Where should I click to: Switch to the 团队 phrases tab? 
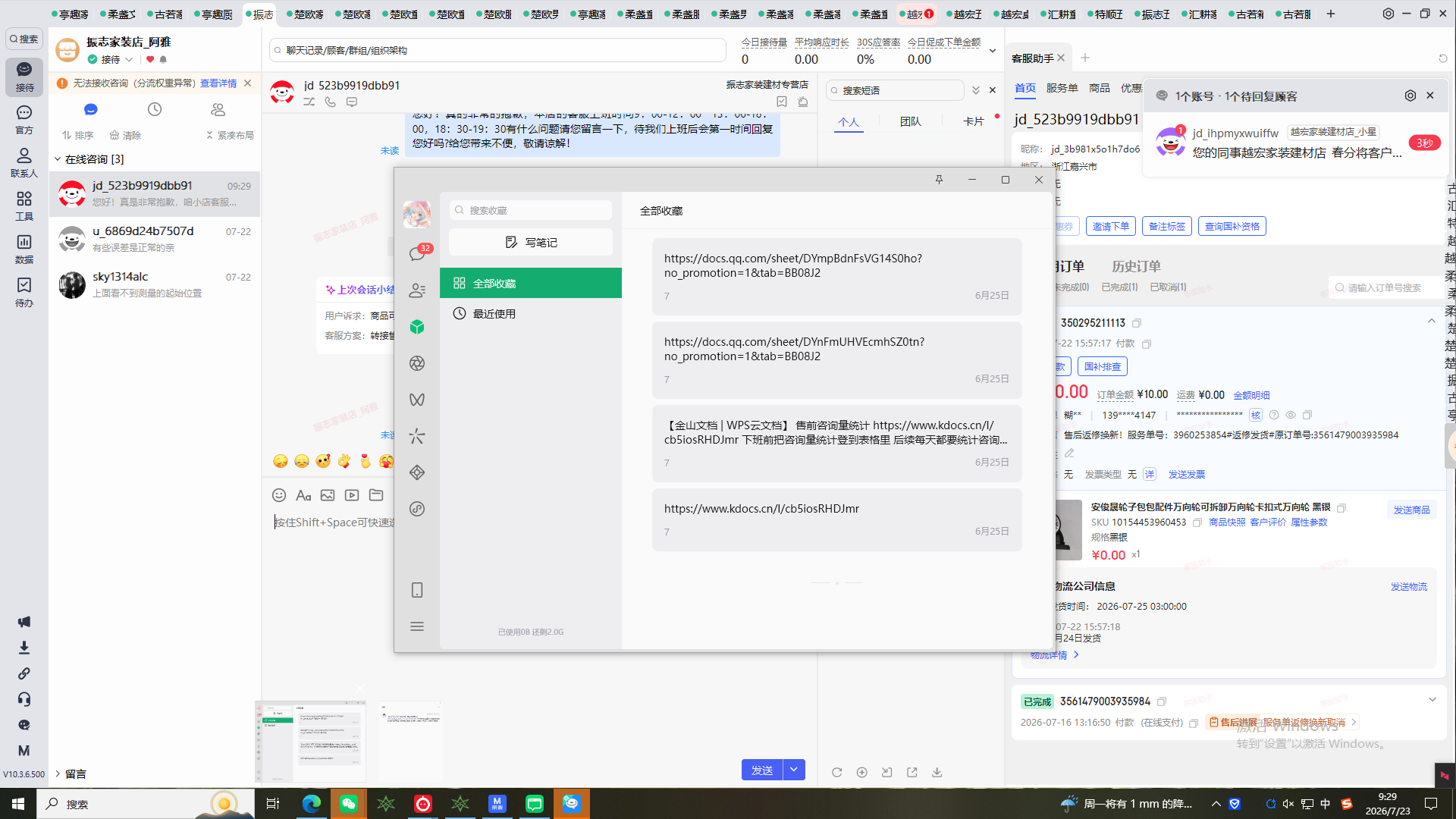pyautogui.click(x=910, y=121)
